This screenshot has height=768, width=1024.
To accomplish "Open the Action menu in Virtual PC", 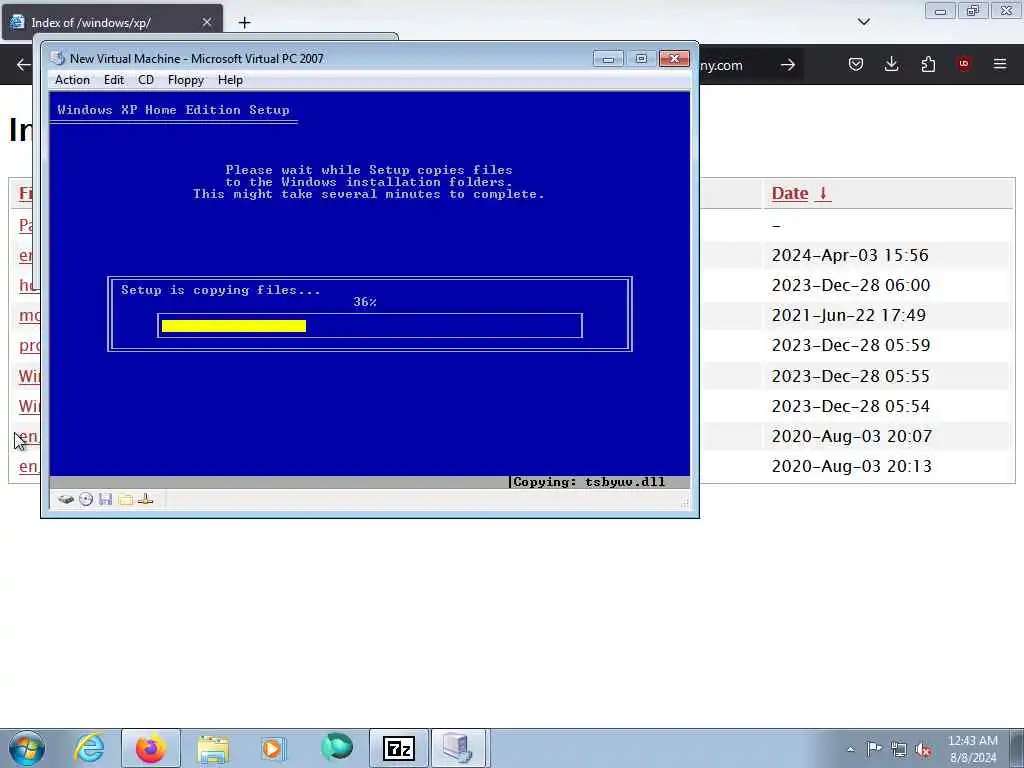I will coord(72,80).
